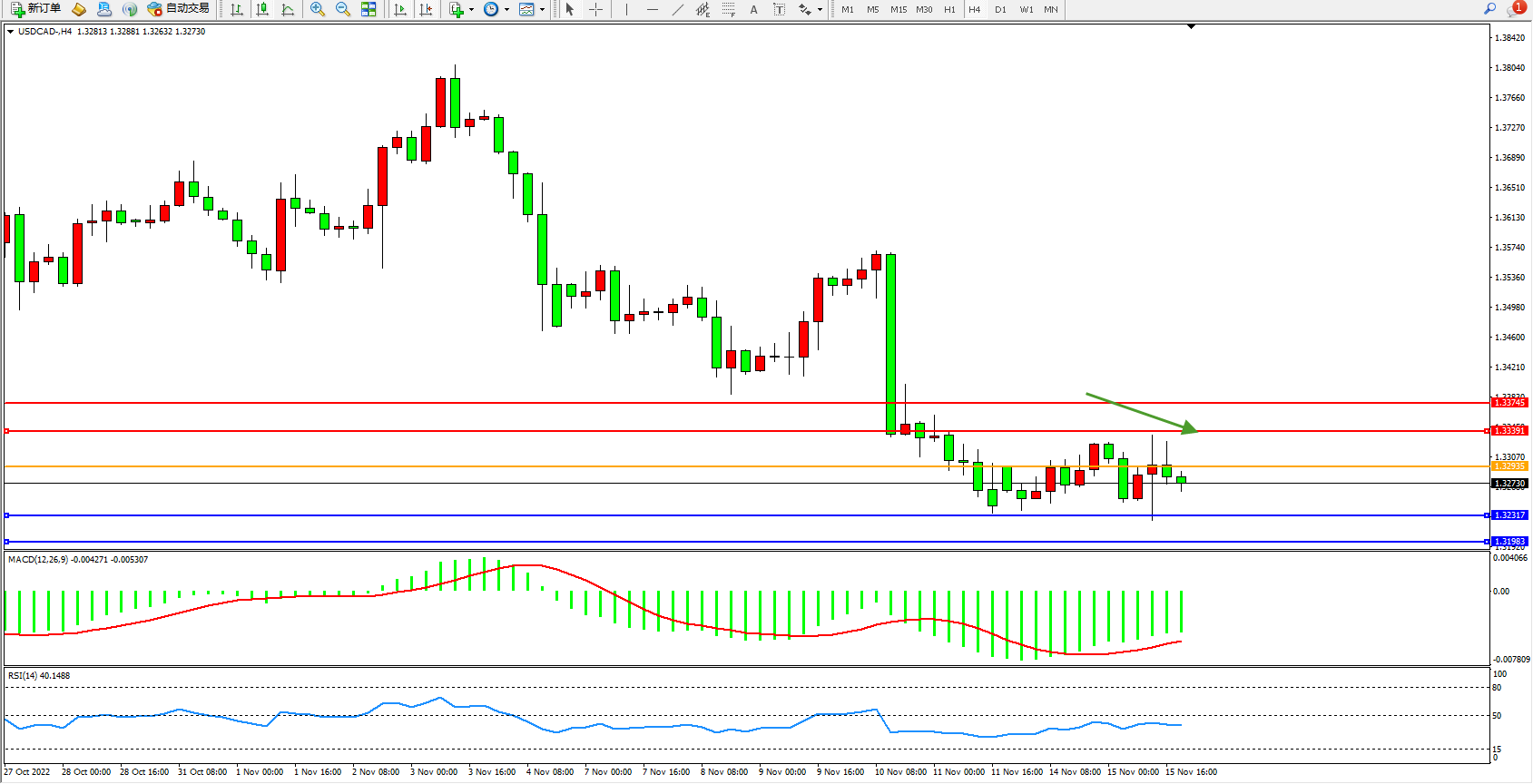Select the H1 timeframe
Image resolution: width=1533 pixels, height=784 pixels.
pos(949,9)
